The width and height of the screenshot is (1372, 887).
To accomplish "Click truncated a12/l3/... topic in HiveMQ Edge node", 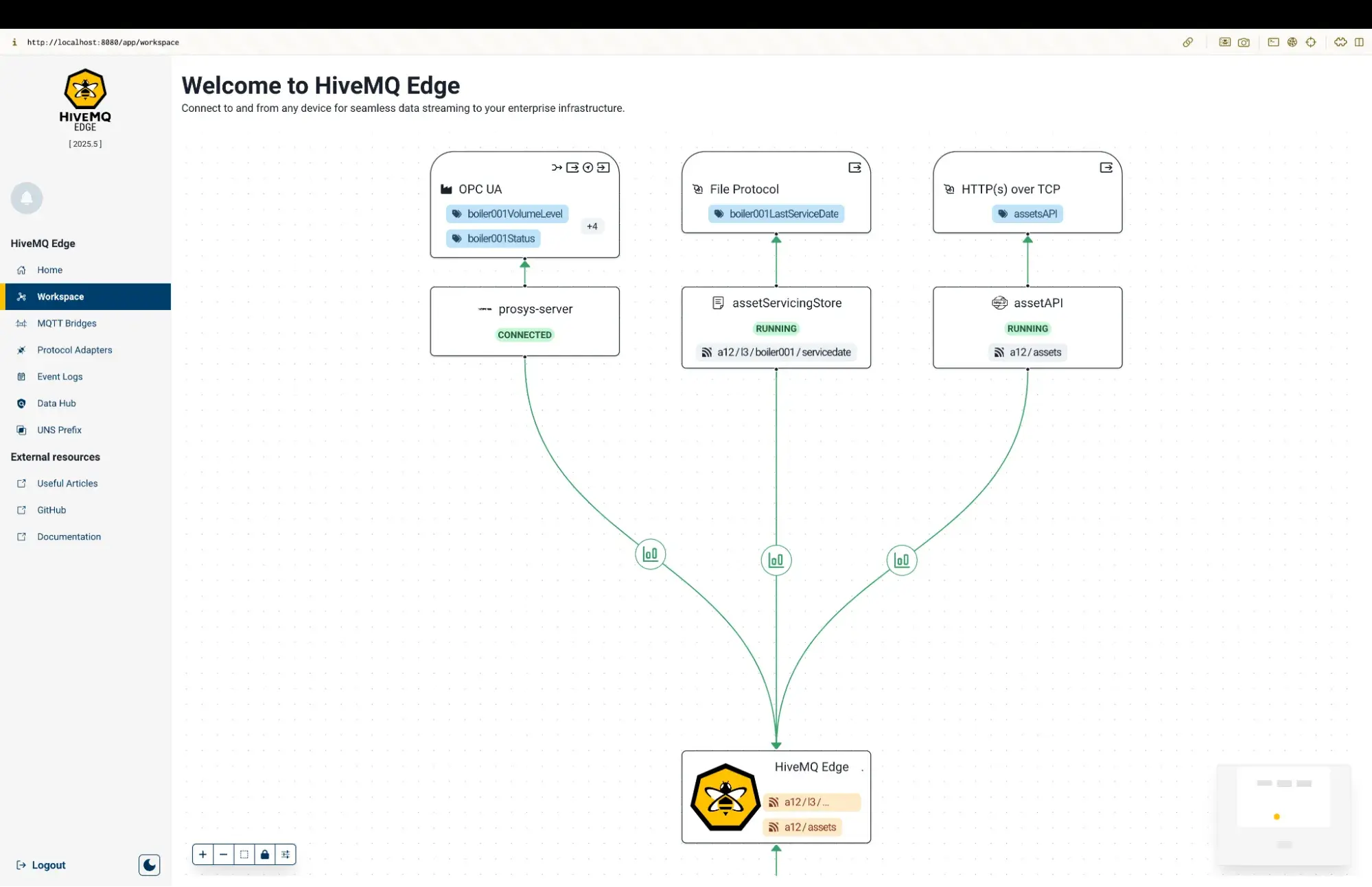I will [x=812, y=803].
